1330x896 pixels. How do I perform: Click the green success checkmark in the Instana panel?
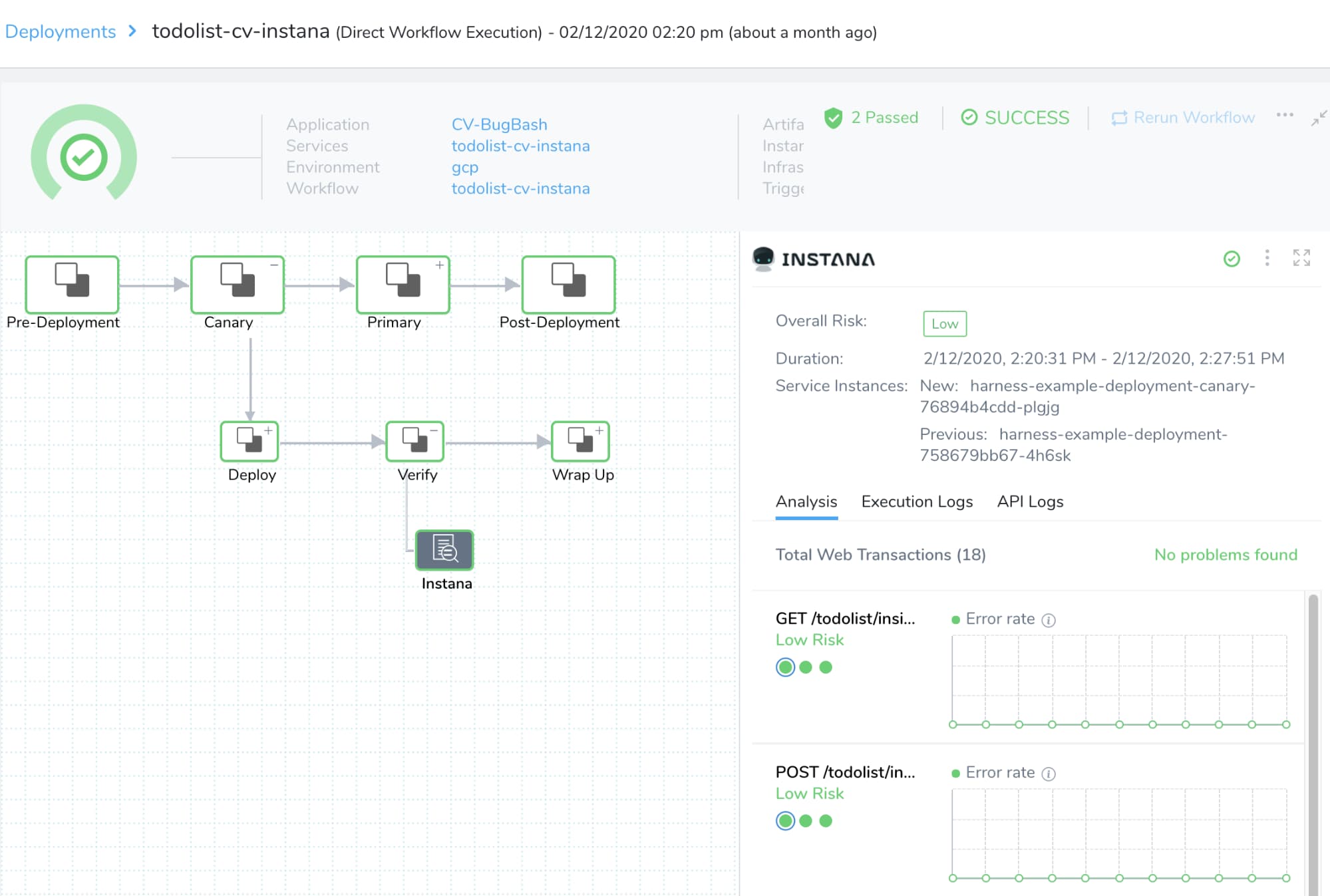[1232, 259]
